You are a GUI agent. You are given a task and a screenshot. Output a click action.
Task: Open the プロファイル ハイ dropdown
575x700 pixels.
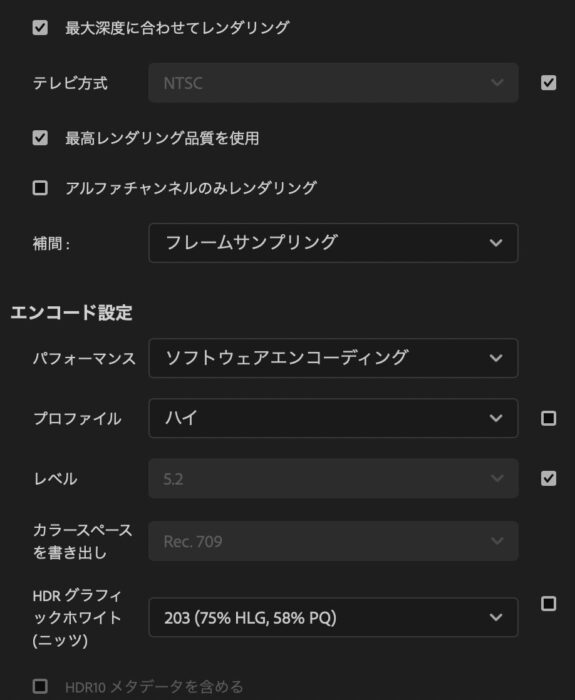click(333, 418)
